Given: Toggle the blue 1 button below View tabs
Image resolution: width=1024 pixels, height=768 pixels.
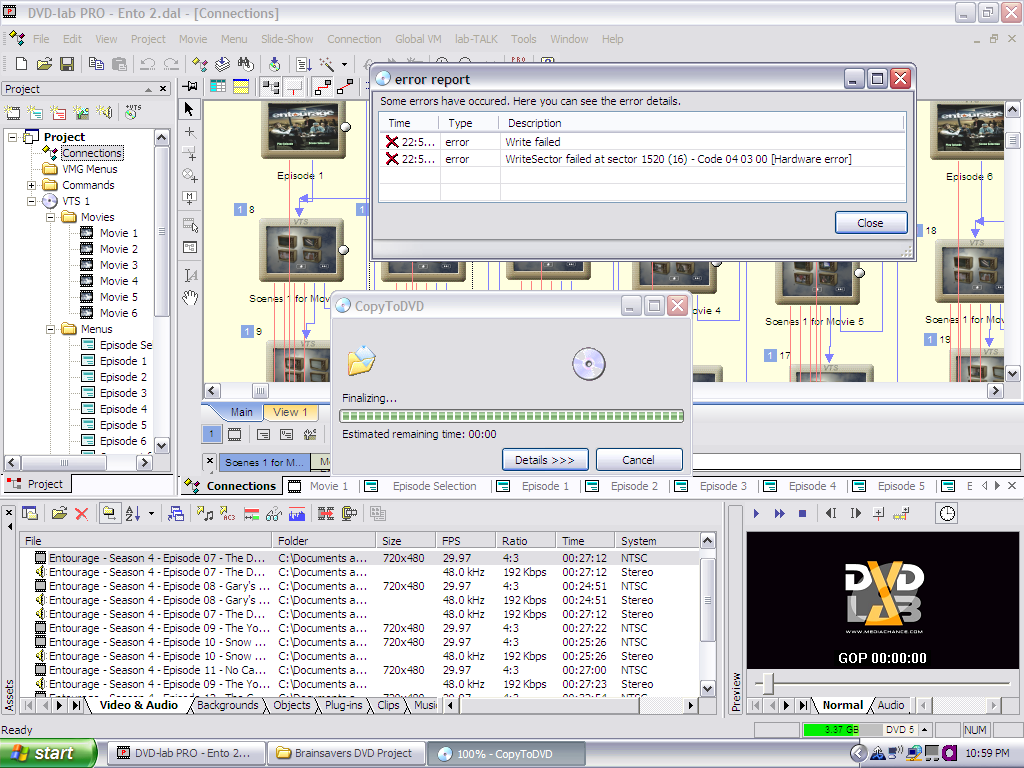Looking at the screenshot, I should (x=212, y=434).
